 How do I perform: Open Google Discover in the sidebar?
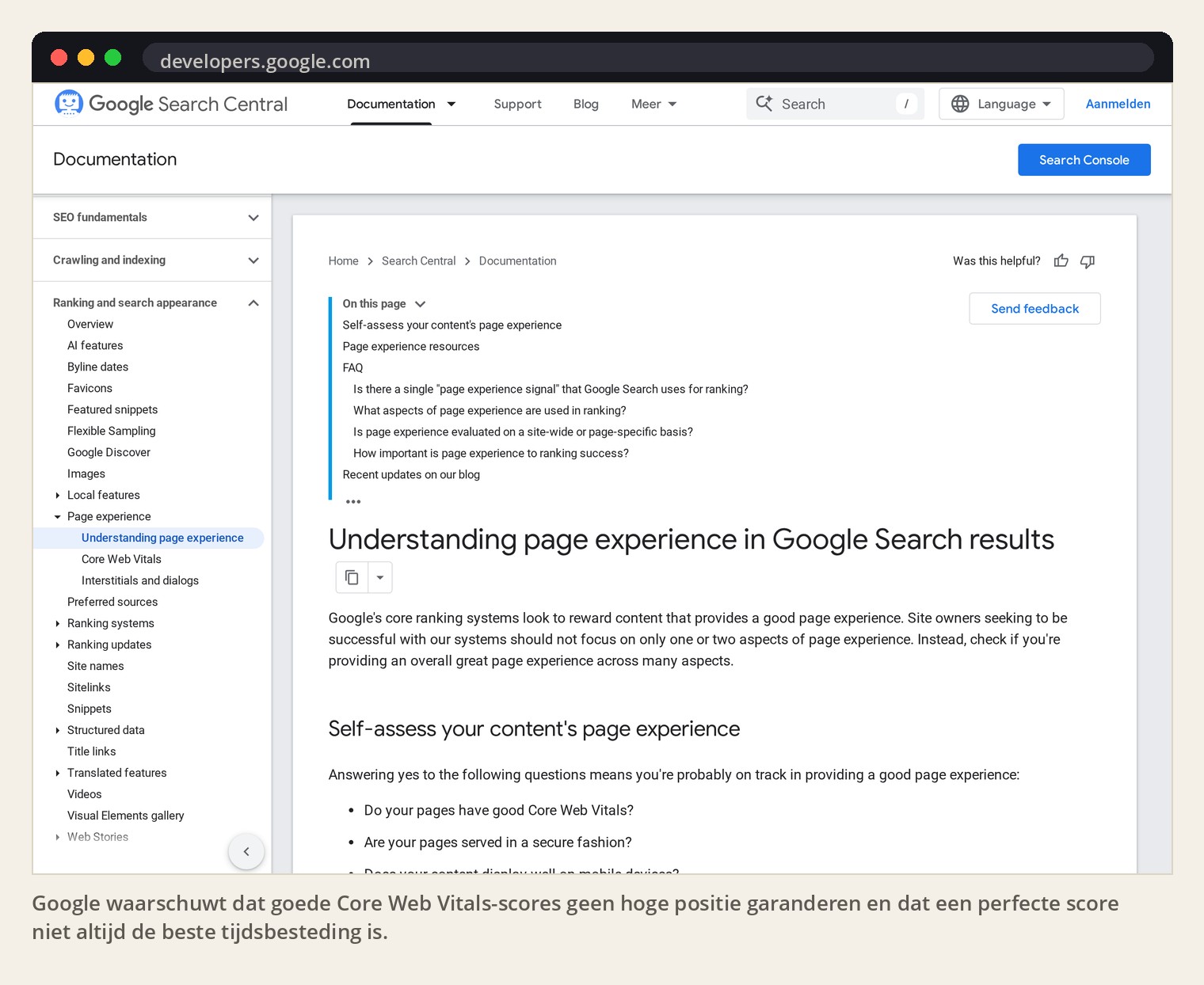(109, 452)
